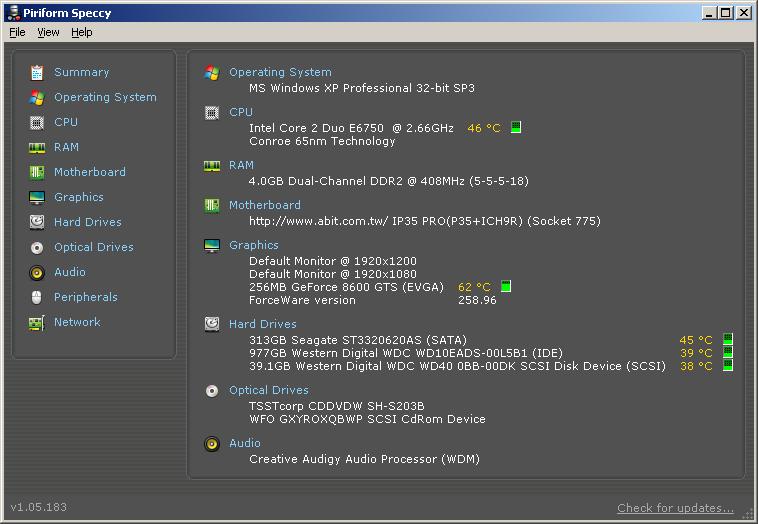Click the green indicator next to WD40 38 °C

click(728, 365)
